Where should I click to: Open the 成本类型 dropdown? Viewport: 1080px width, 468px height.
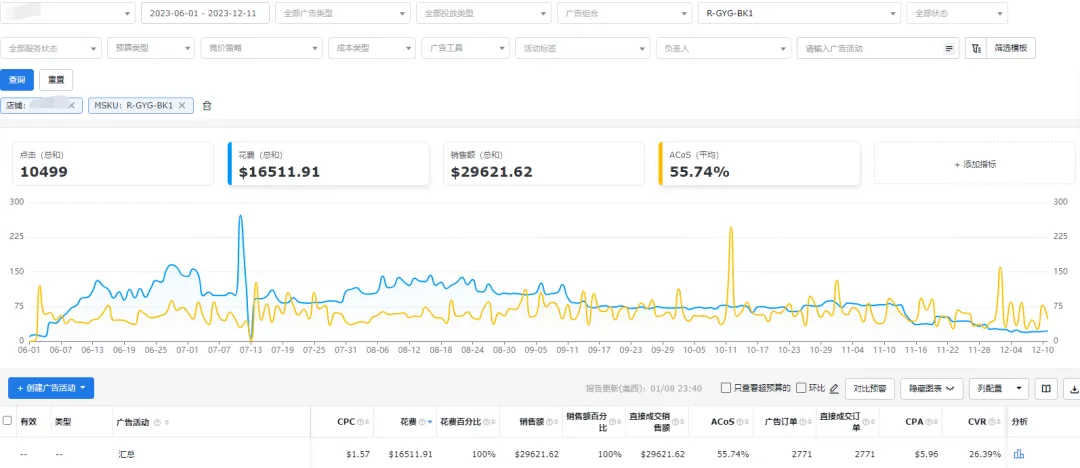pos(372,48)
